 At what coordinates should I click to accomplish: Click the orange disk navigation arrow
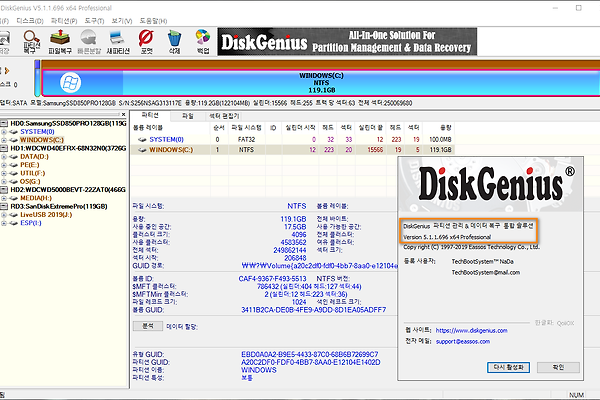pos(7,70)
